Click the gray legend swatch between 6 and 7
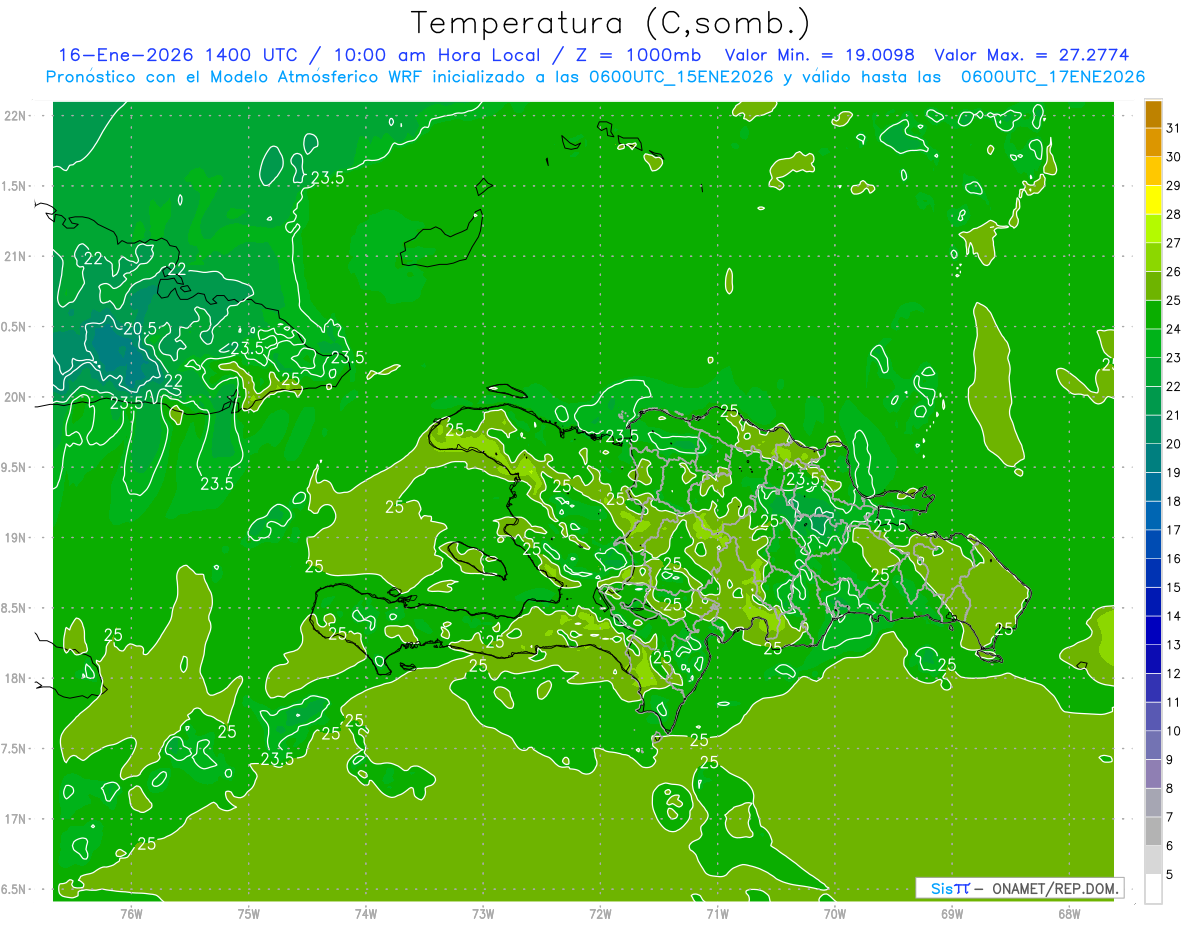The height and width of the screenshot is (927, 1200). [x=1153, y=831]
